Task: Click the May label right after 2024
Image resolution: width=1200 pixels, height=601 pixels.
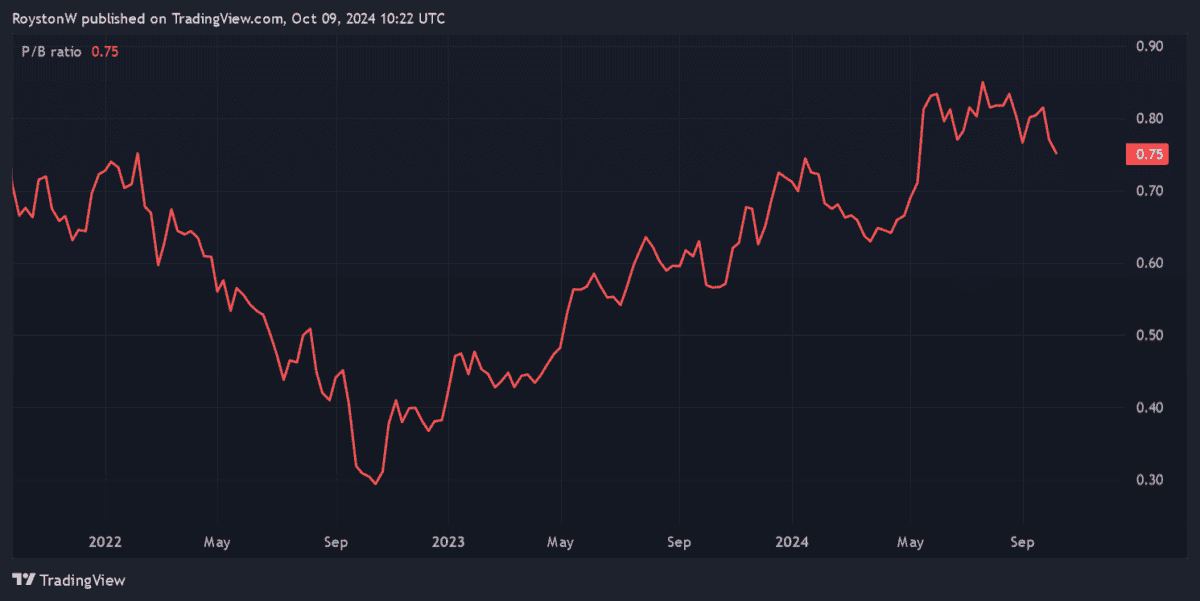Action: point(909,542)
